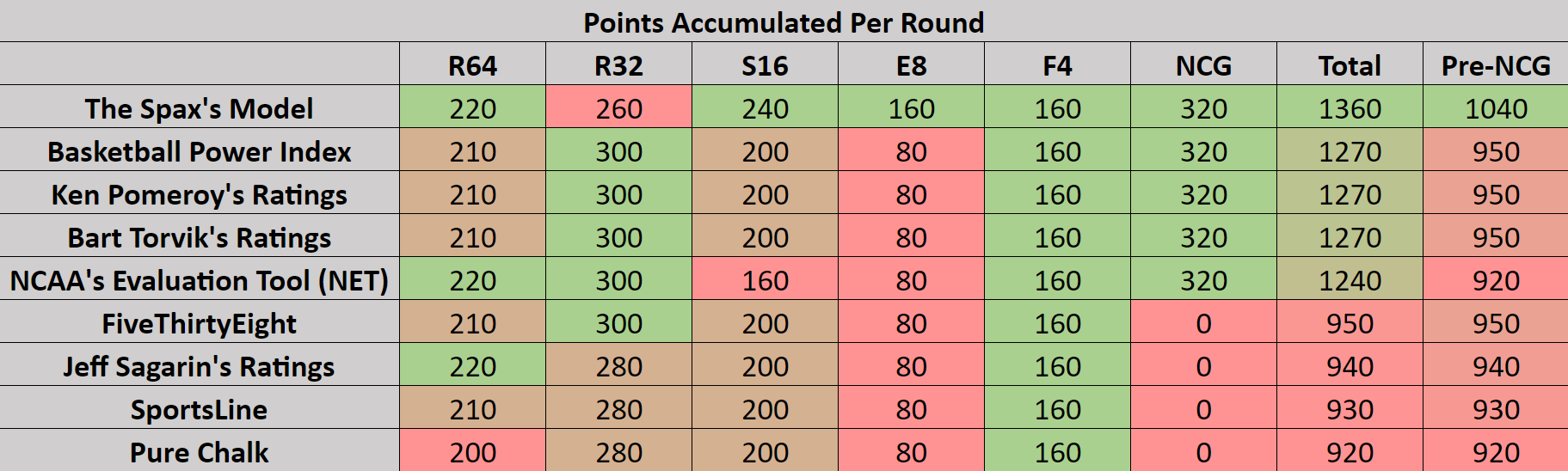The width and height of the screenshot is (1568, 471).
Task: Select Bart Torvik's Ratings row label
Action: point(199,237)
